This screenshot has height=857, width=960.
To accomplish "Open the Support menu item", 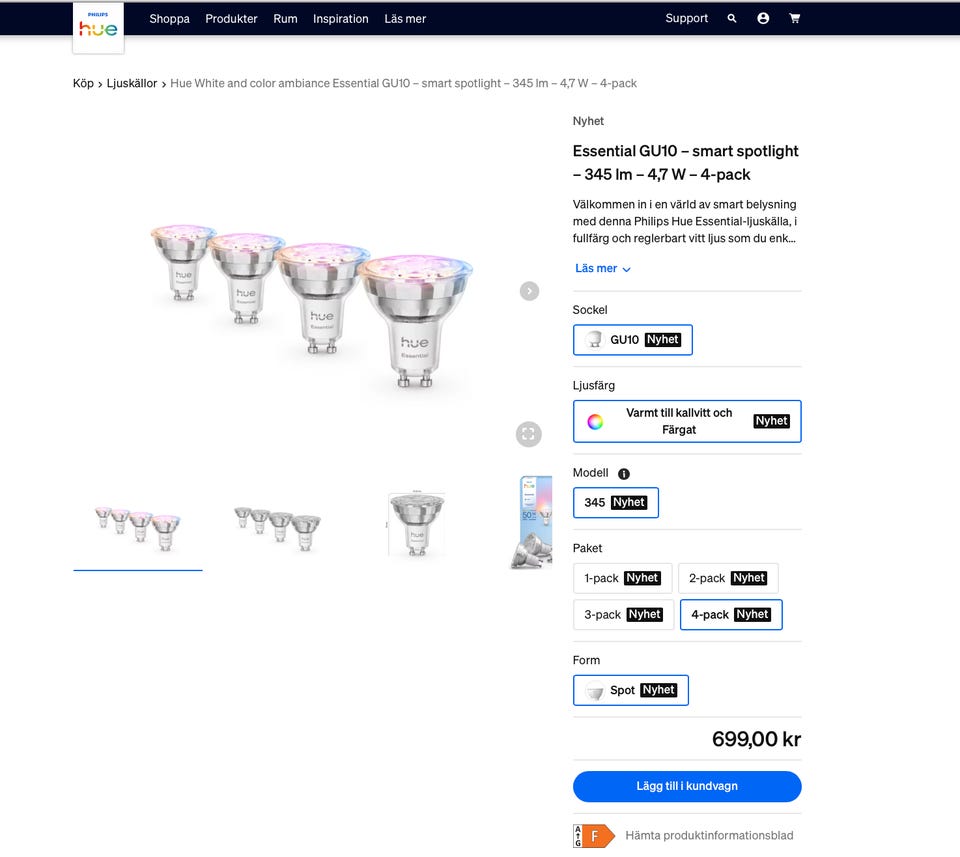I will click(686, 18).
